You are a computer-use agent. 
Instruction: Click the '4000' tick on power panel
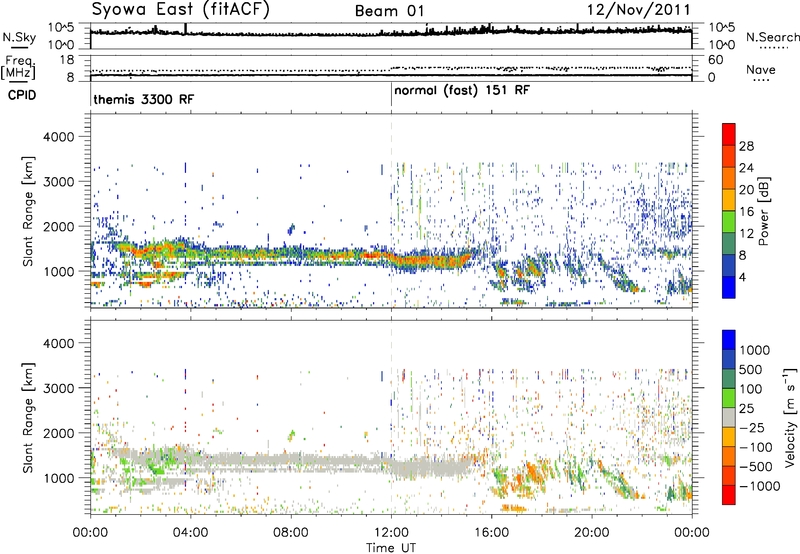59,137
